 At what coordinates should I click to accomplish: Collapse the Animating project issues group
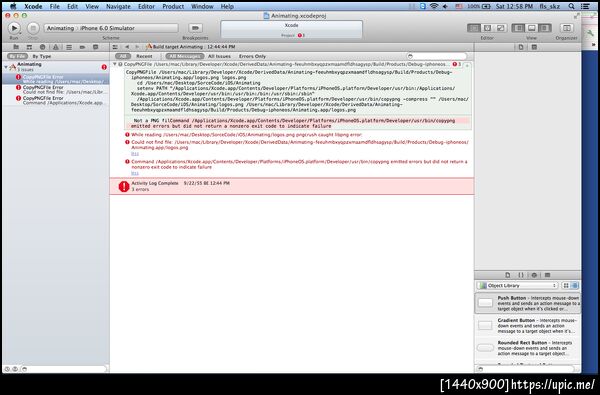(x=6, y=67)
